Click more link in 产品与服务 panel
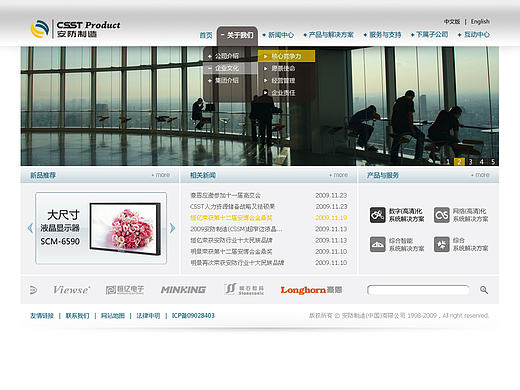The width and height of the screenshot is (520, 390). coord(480,175)
